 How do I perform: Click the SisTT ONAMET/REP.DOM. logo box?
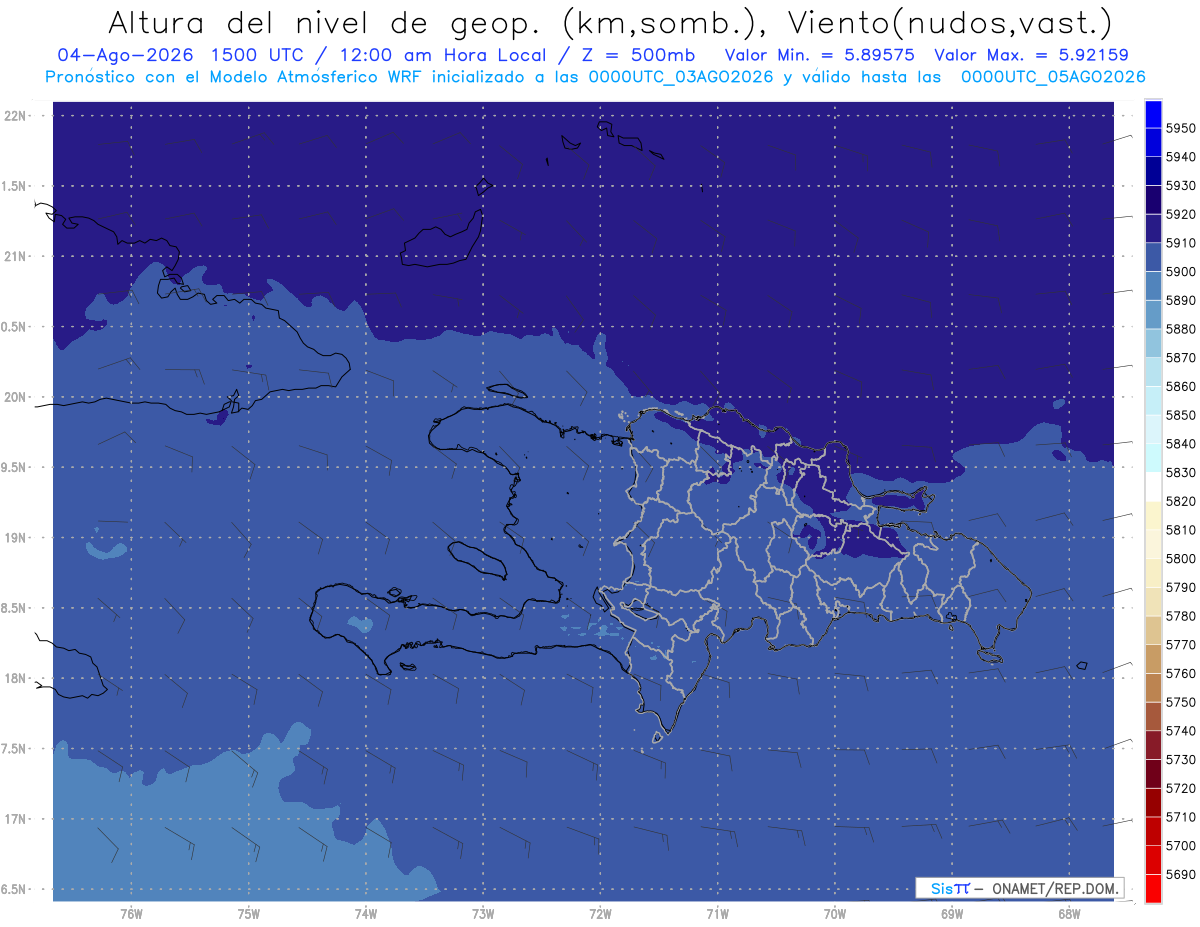[1020, 888]
